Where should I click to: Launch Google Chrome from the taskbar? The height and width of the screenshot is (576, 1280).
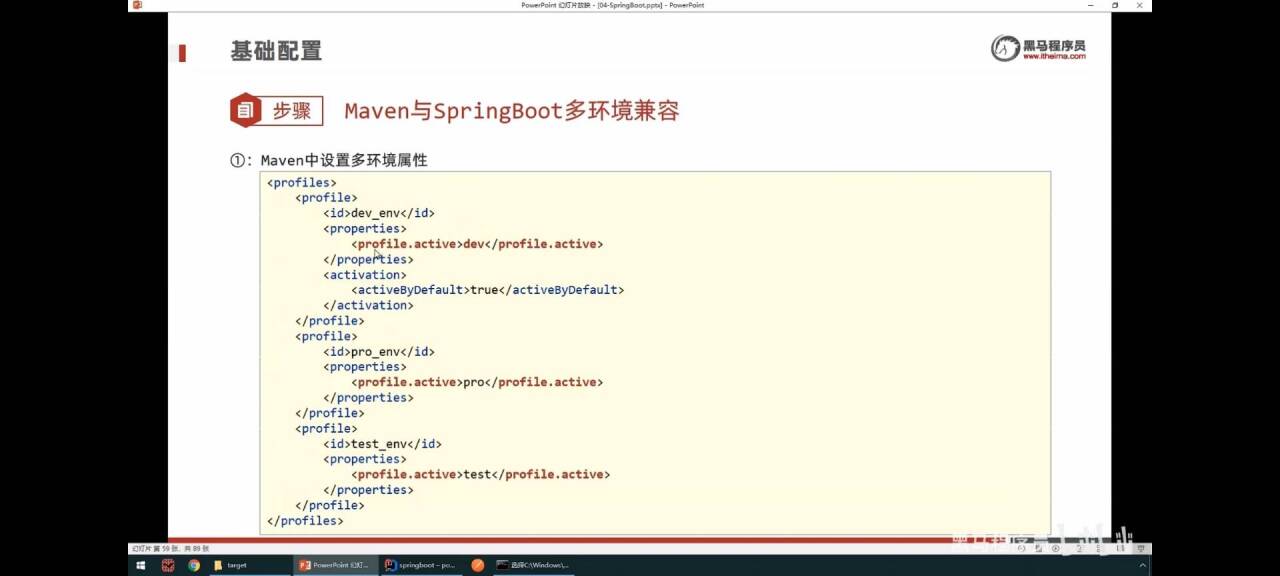coord(194,565)
